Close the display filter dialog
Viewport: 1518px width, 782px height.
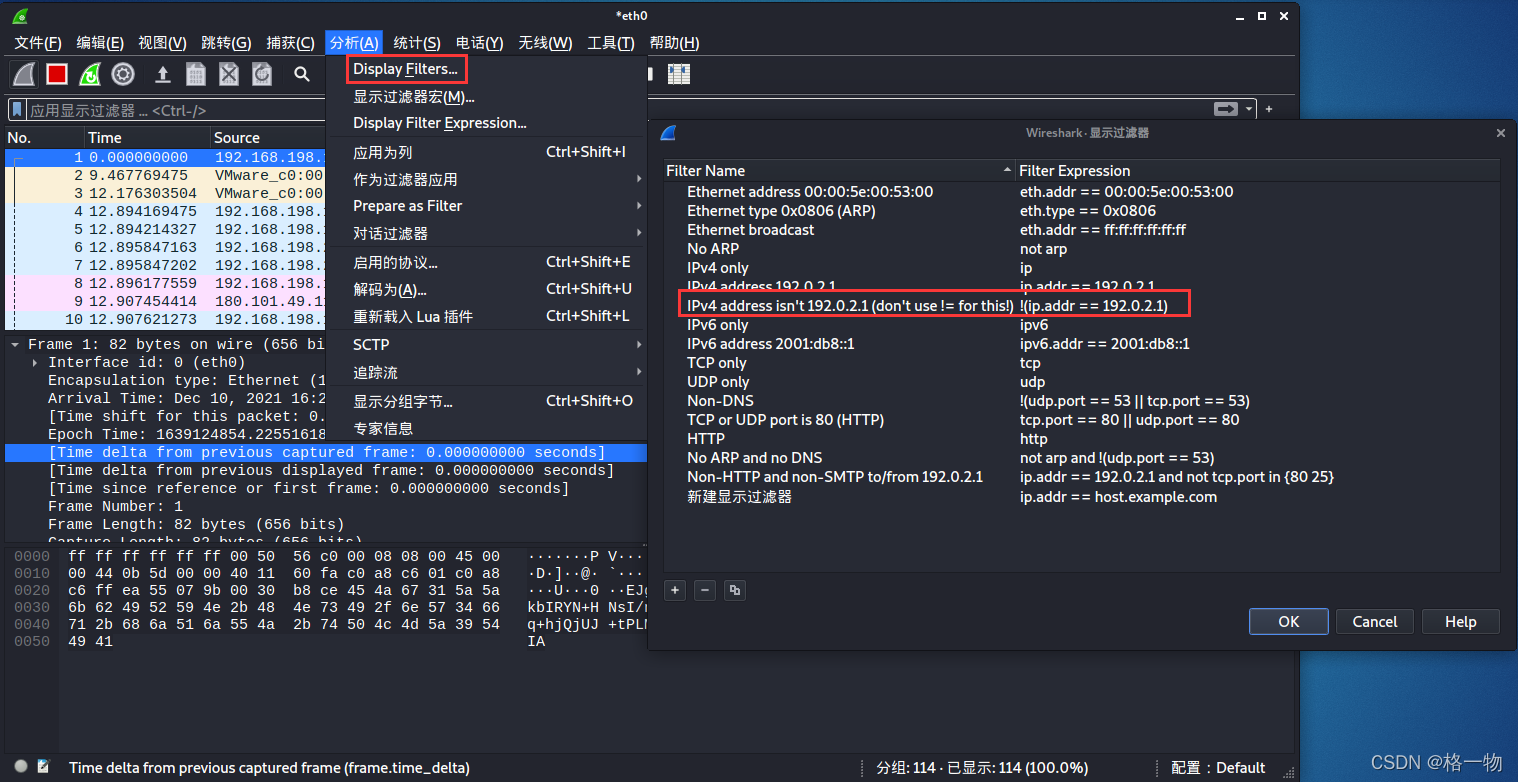coord(1500,133)
